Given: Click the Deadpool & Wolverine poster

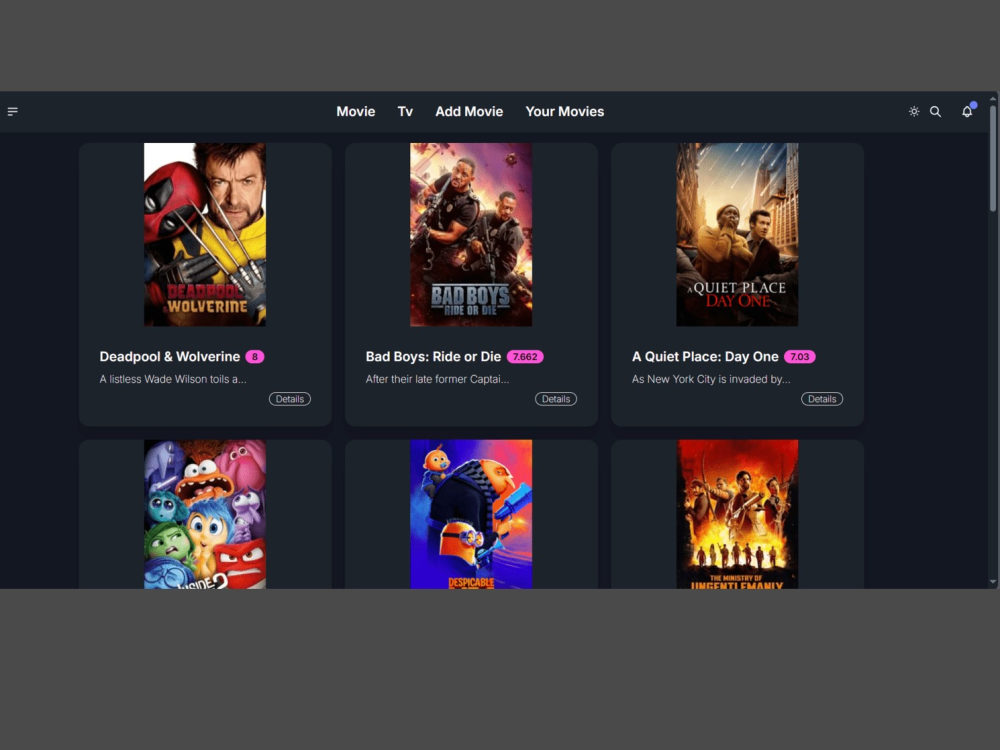Looking at the screenshot, I should (x=205, y=235).
